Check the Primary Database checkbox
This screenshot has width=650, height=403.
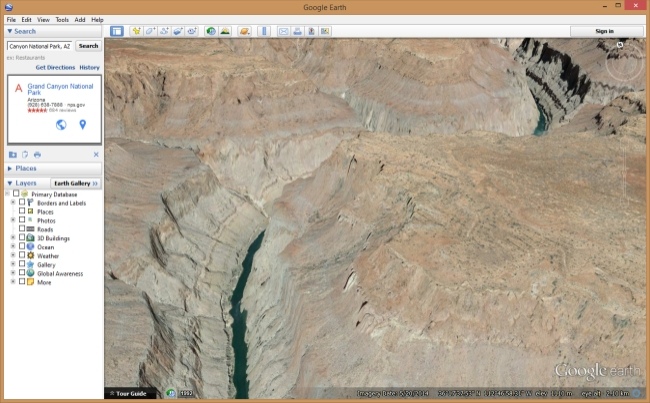[16, 194]
